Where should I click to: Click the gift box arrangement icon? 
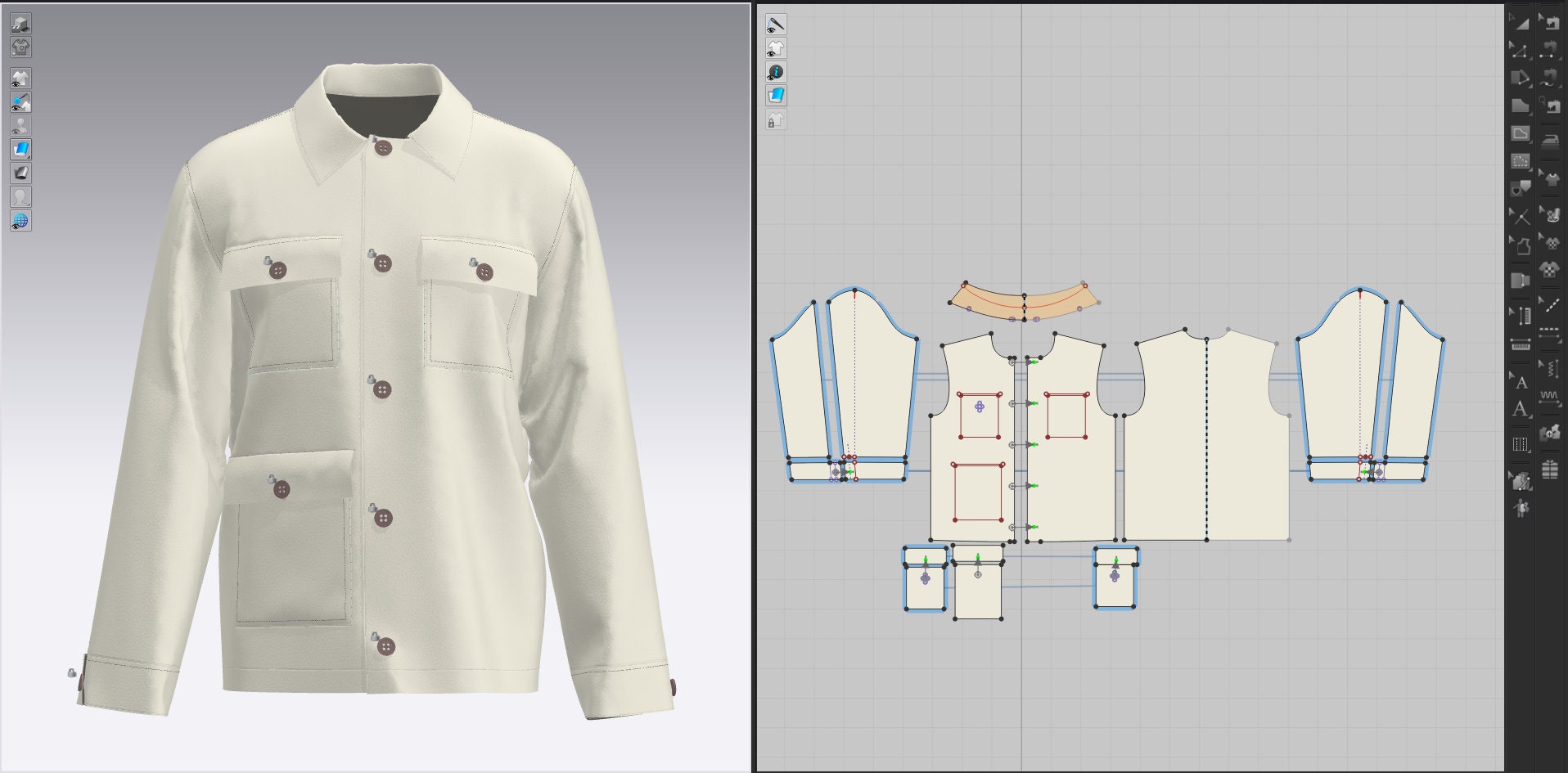tap(1549, 470)
